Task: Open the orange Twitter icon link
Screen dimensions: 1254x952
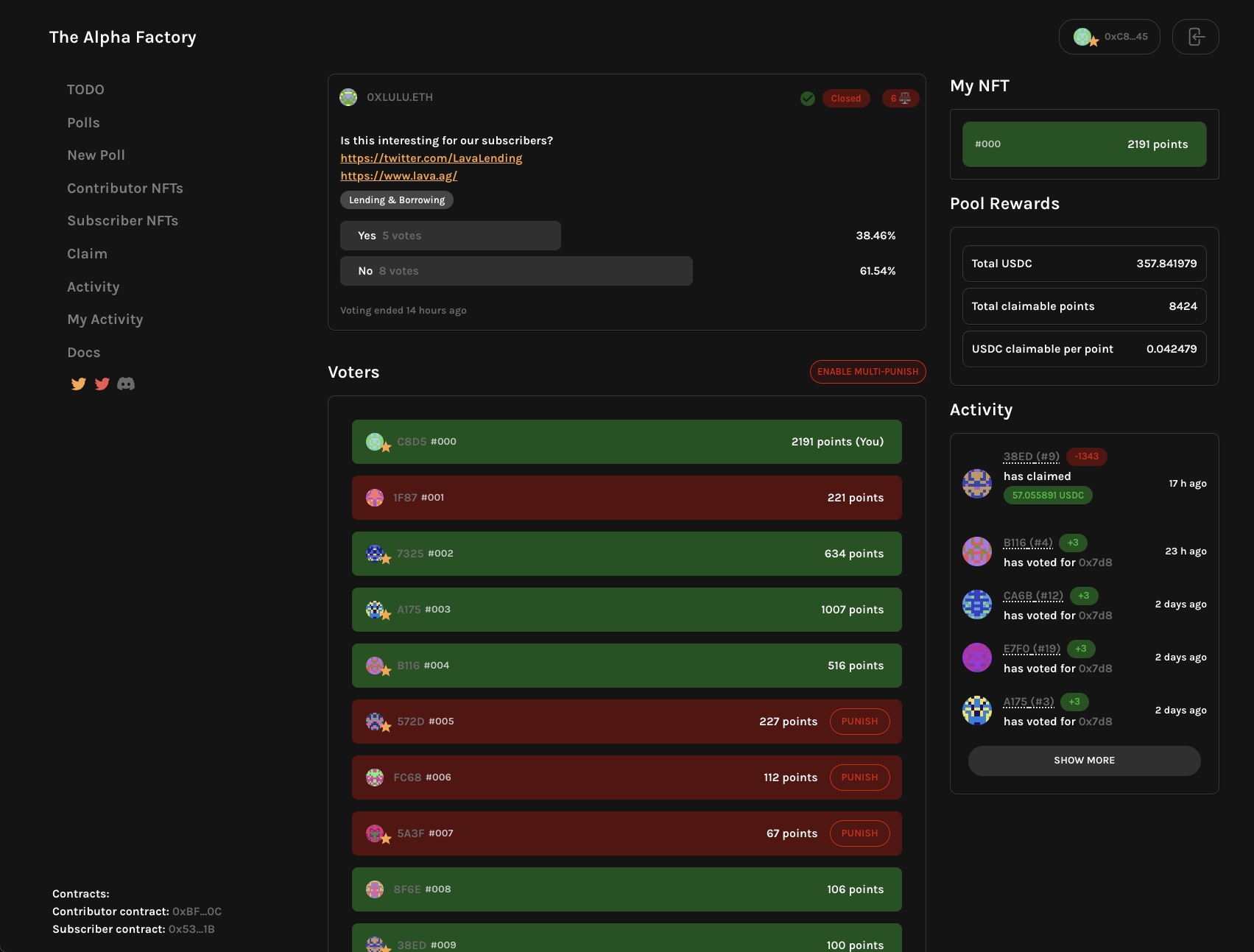Action: coord(78,384)
